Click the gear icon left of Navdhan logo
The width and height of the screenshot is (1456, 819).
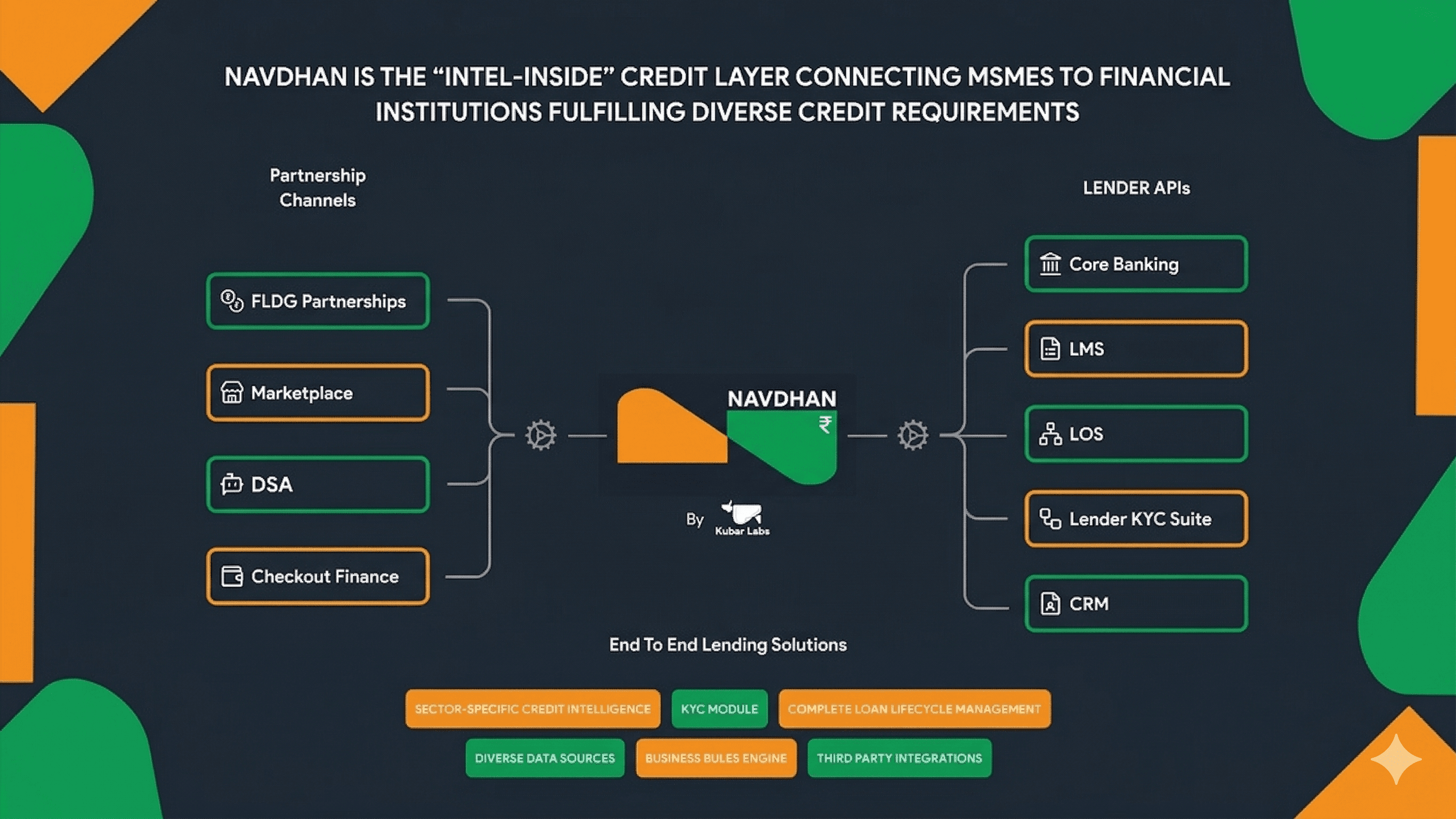click(x=541, y=435)
